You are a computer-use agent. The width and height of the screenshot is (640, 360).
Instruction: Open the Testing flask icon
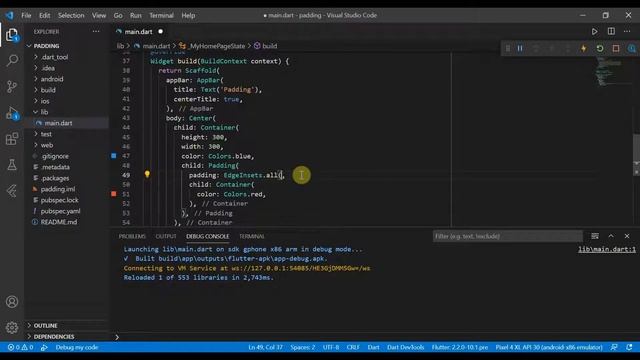pos(12,164)
